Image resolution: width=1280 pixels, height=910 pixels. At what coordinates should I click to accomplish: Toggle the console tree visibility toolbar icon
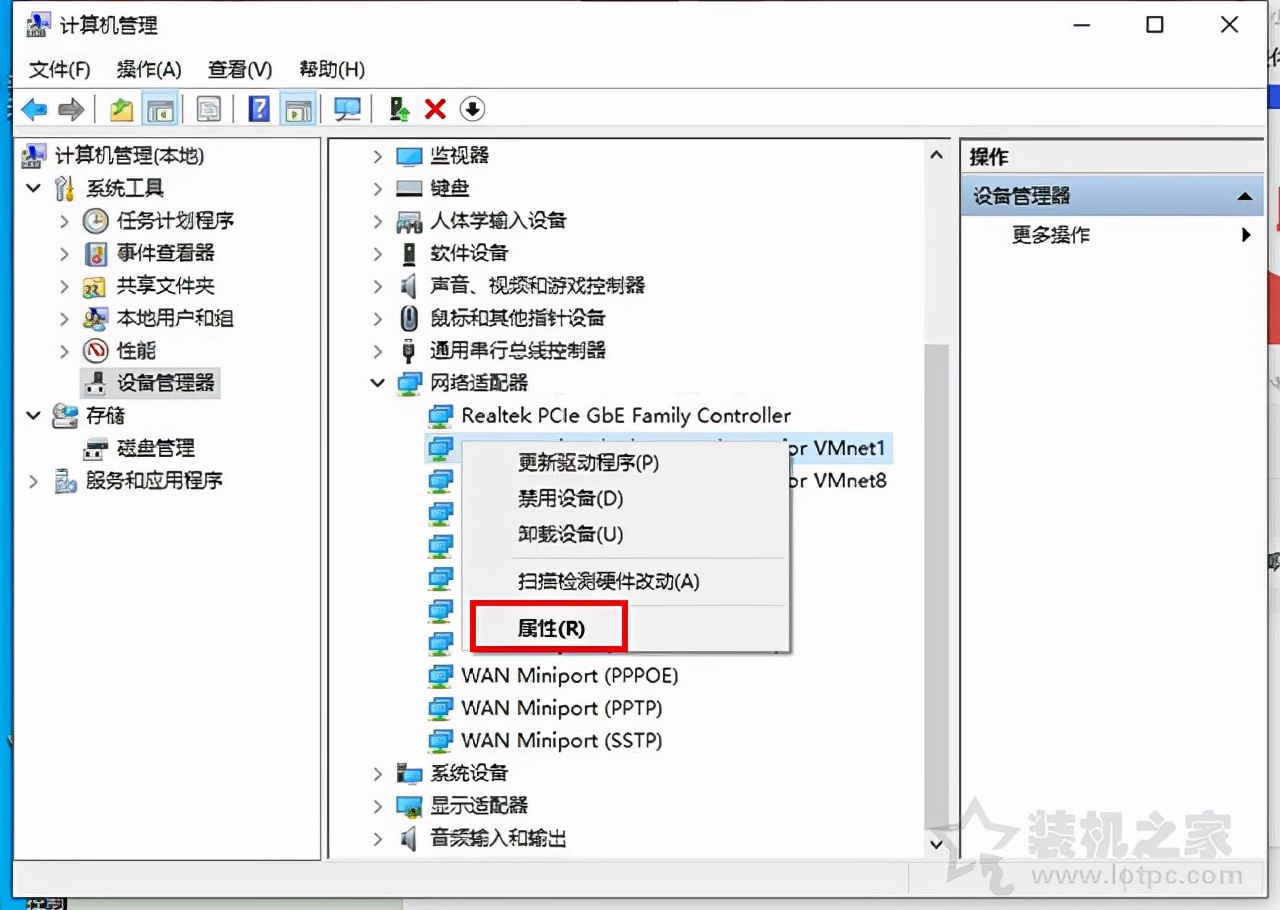click(161, 108)
